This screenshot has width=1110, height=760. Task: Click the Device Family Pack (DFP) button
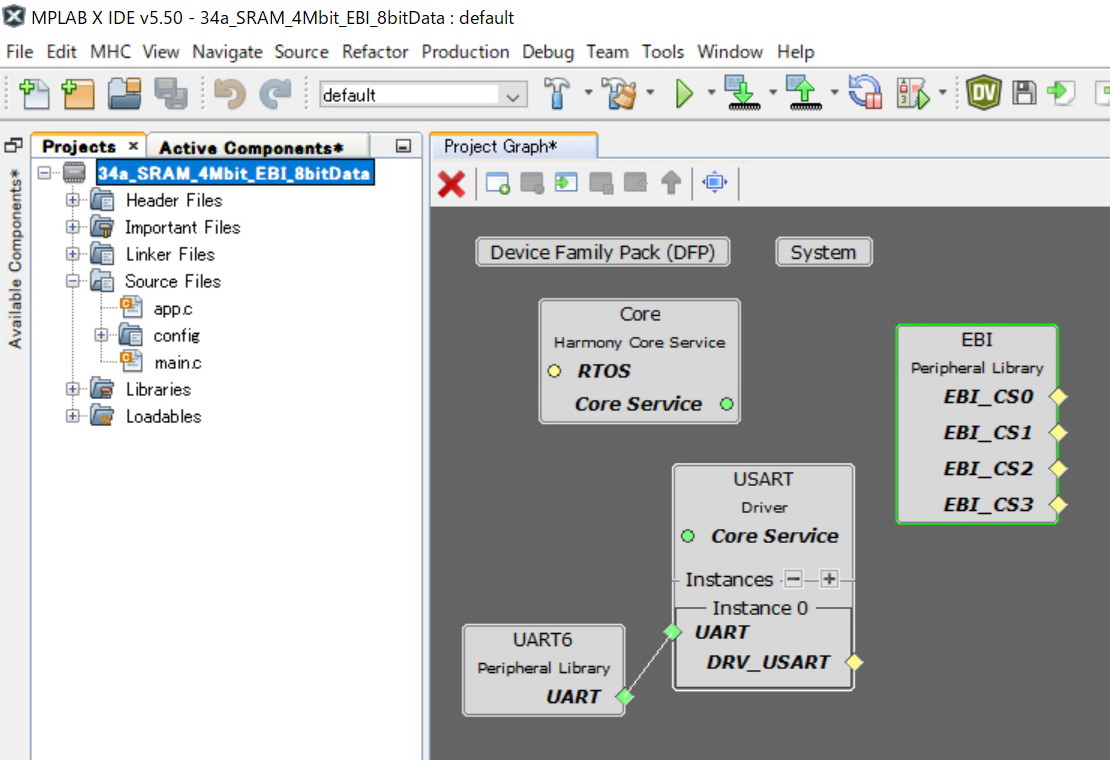coord(602,253)
